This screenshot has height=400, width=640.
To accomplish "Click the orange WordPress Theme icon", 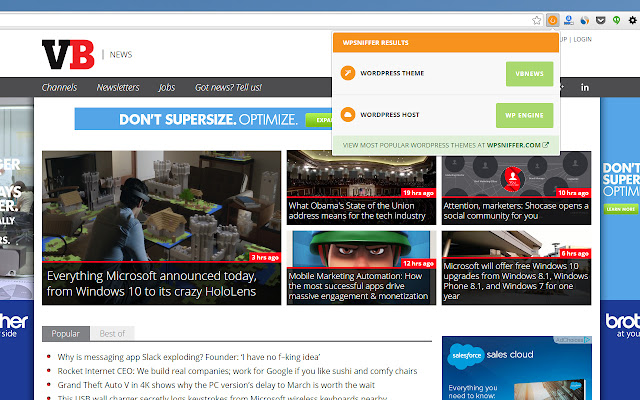I will 348,73.
